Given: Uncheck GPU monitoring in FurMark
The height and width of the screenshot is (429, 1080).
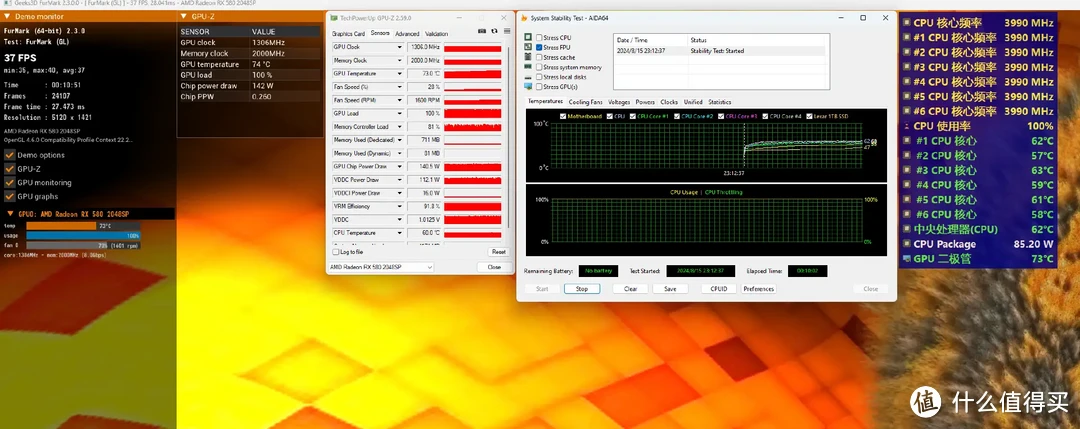Looking at the screenshot, I should (10, 182).
